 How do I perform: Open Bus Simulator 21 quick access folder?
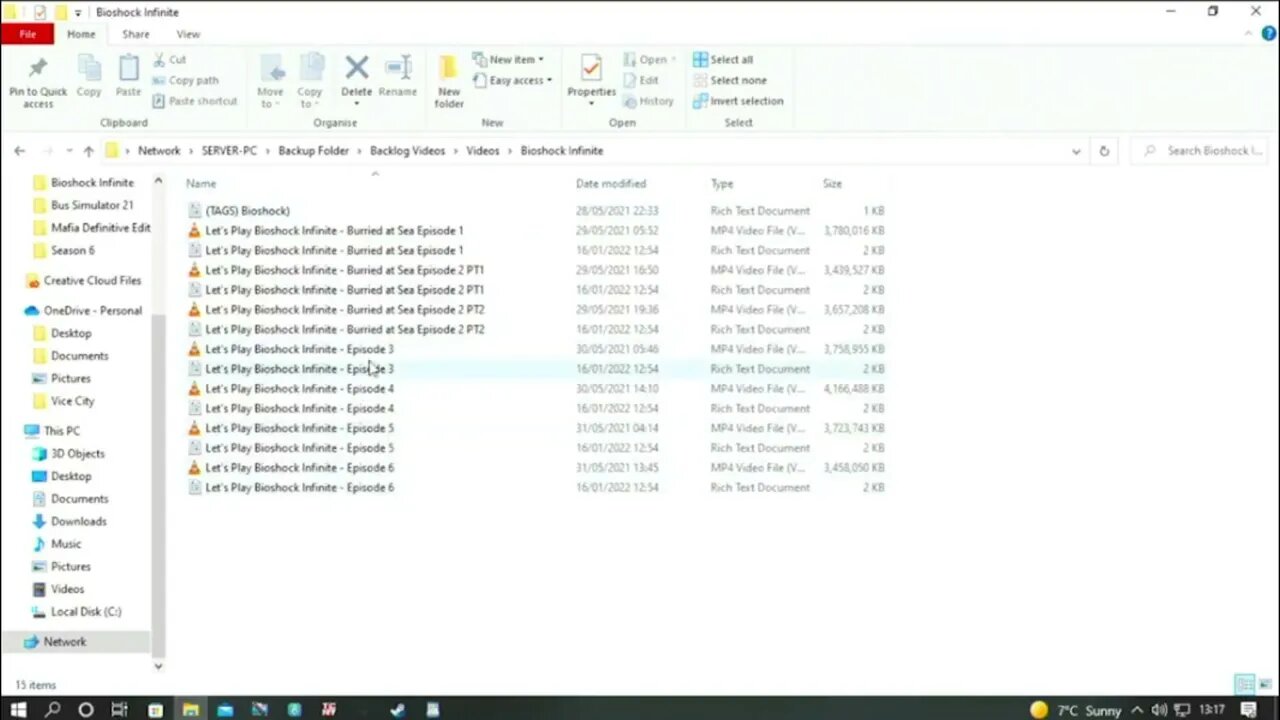[x=92, y=205]
